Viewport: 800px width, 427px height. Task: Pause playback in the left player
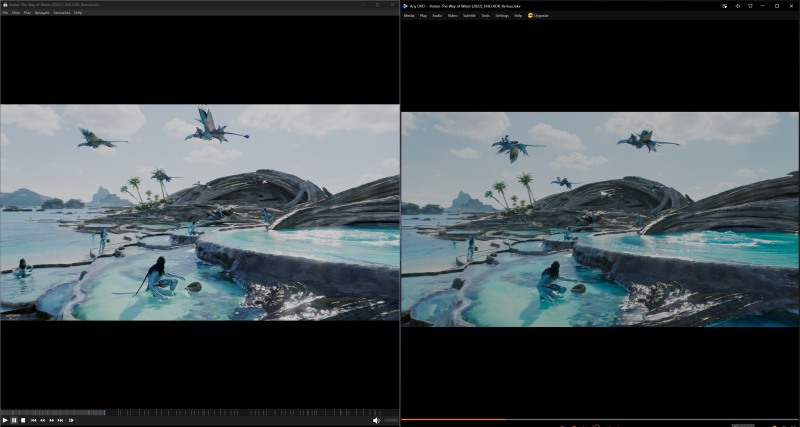[13, 421]
